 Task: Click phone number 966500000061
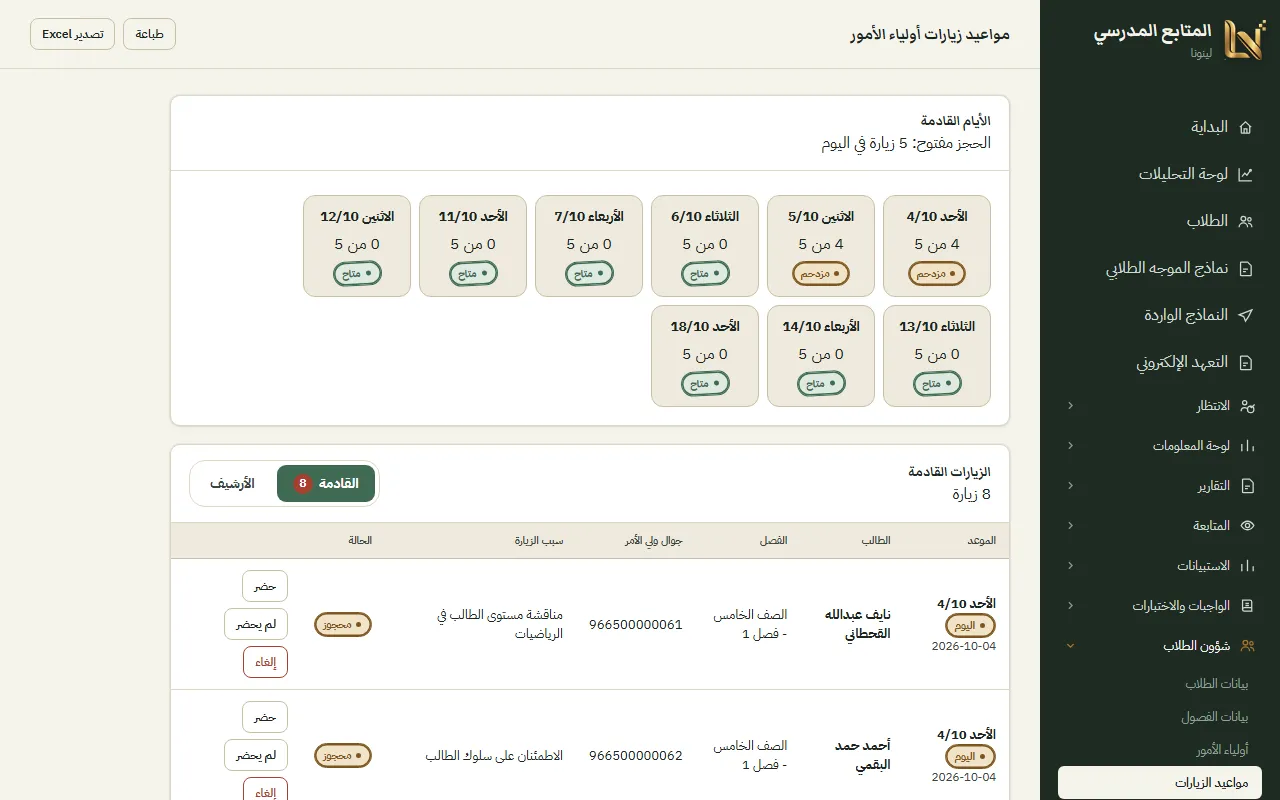636,625
